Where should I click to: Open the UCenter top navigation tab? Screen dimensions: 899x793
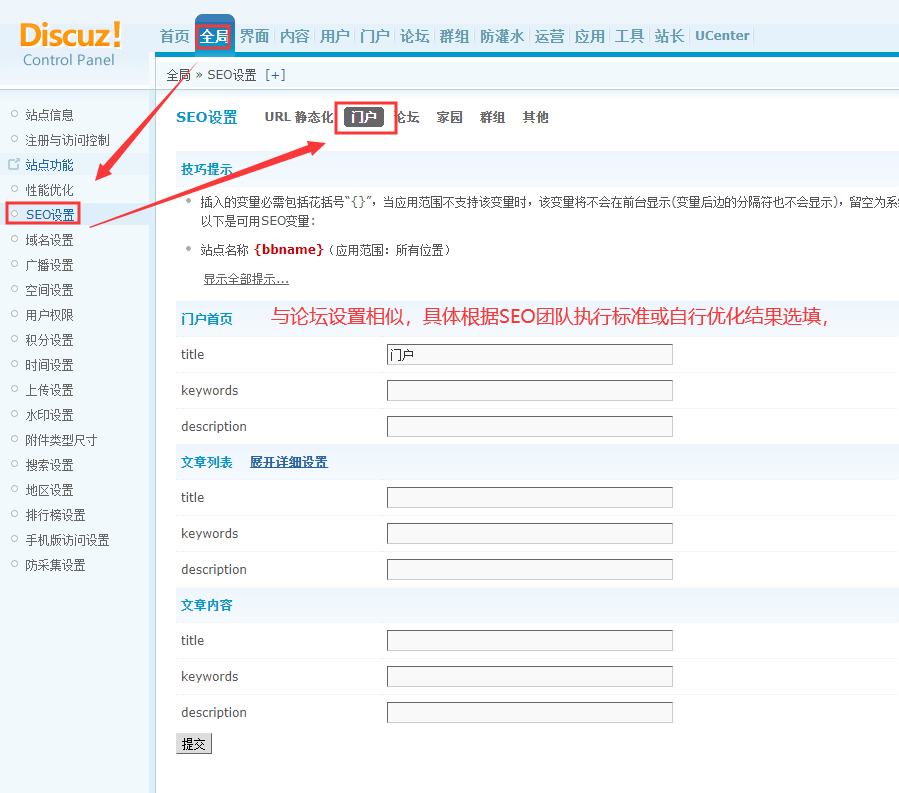click(722, 36)
